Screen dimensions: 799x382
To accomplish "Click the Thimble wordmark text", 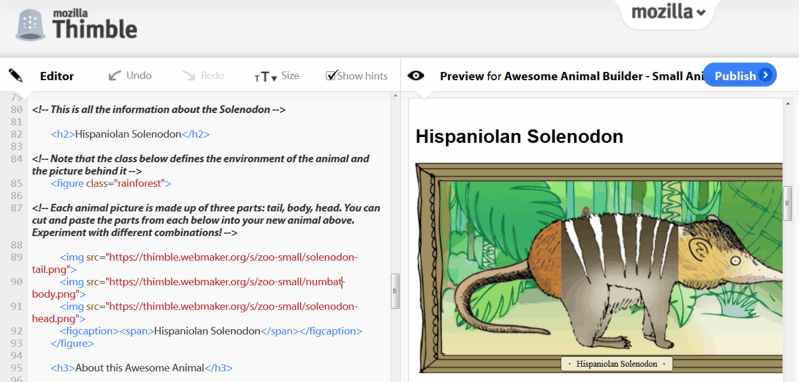I will click(95, 29).
